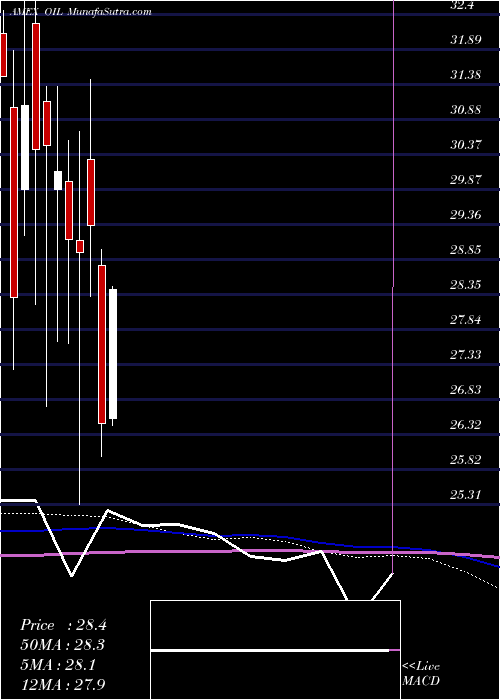The height and width of the screenshot is (700, 500).
Task: Select the 26.32 price axis label
Action: (466, 425)
